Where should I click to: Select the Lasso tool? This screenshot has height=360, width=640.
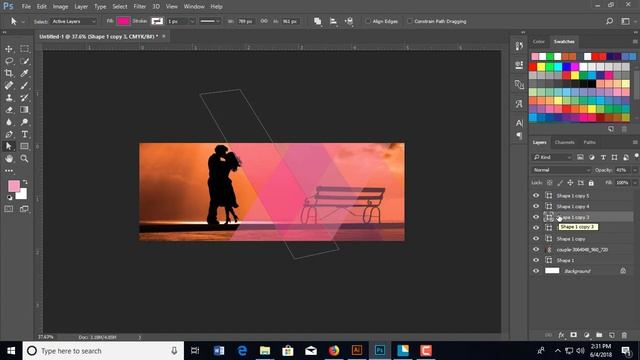coord(9,61)
